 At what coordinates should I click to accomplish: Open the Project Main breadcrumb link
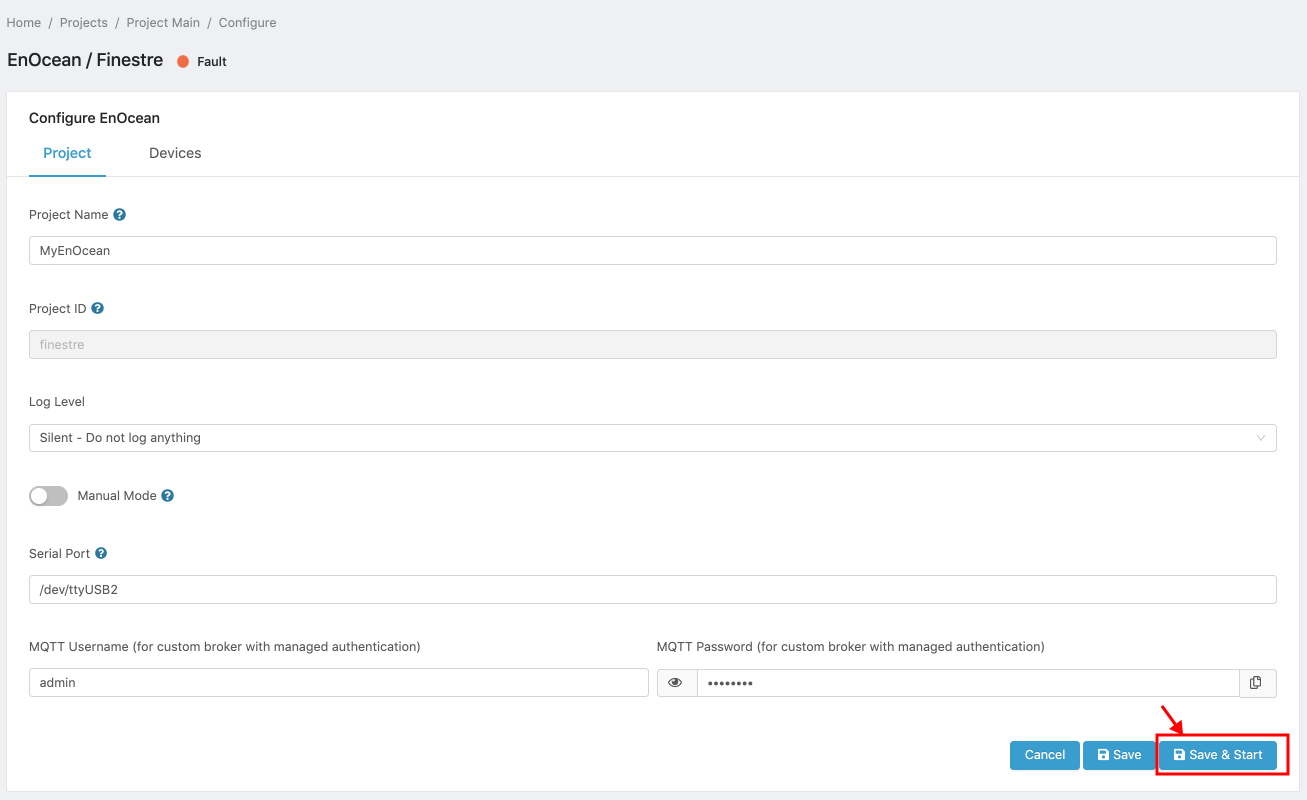click(163, 22)
